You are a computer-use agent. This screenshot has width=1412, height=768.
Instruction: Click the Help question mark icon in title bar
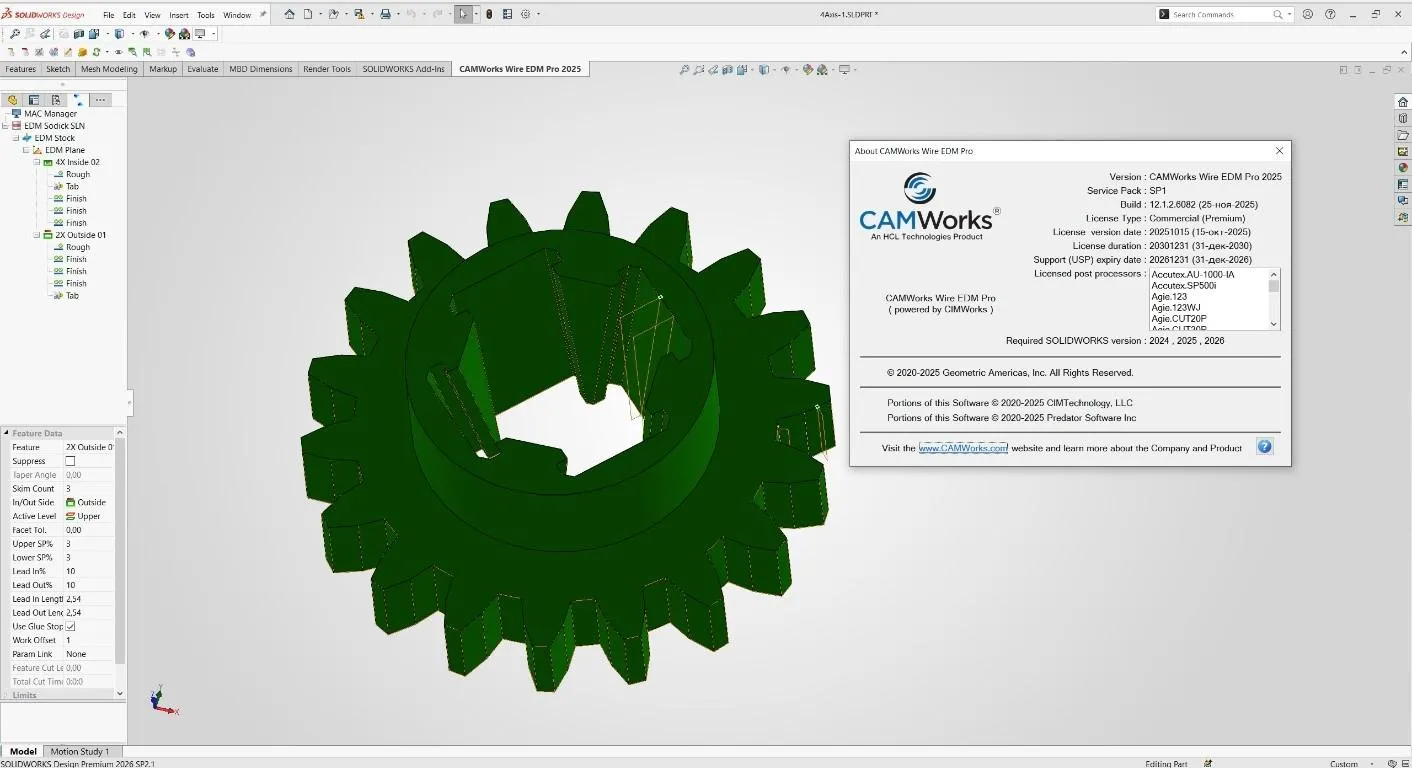1330,14
